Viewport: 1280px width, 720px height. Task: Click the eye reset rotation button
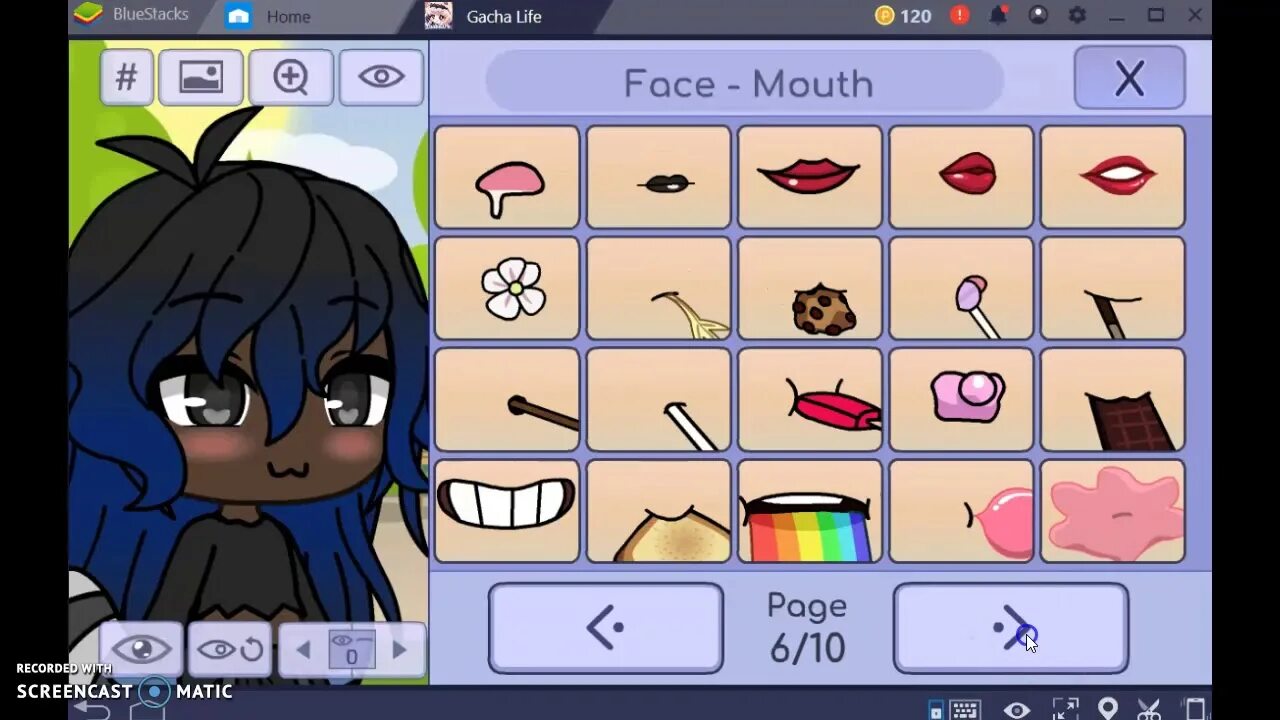230,650
